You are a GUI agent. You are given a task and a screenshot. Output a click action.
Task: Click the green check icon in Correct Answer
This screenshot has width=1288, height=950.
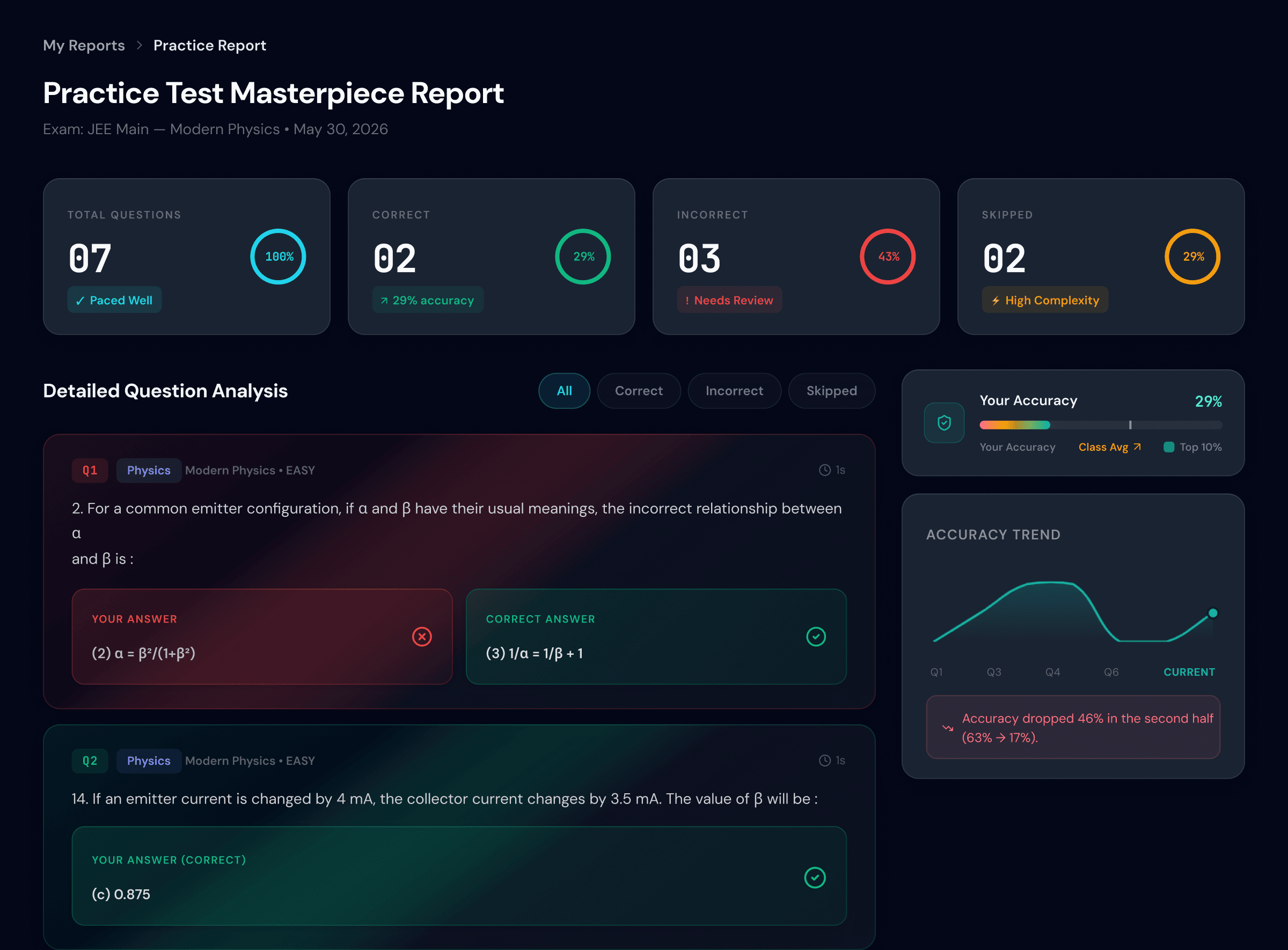[816, 637]
